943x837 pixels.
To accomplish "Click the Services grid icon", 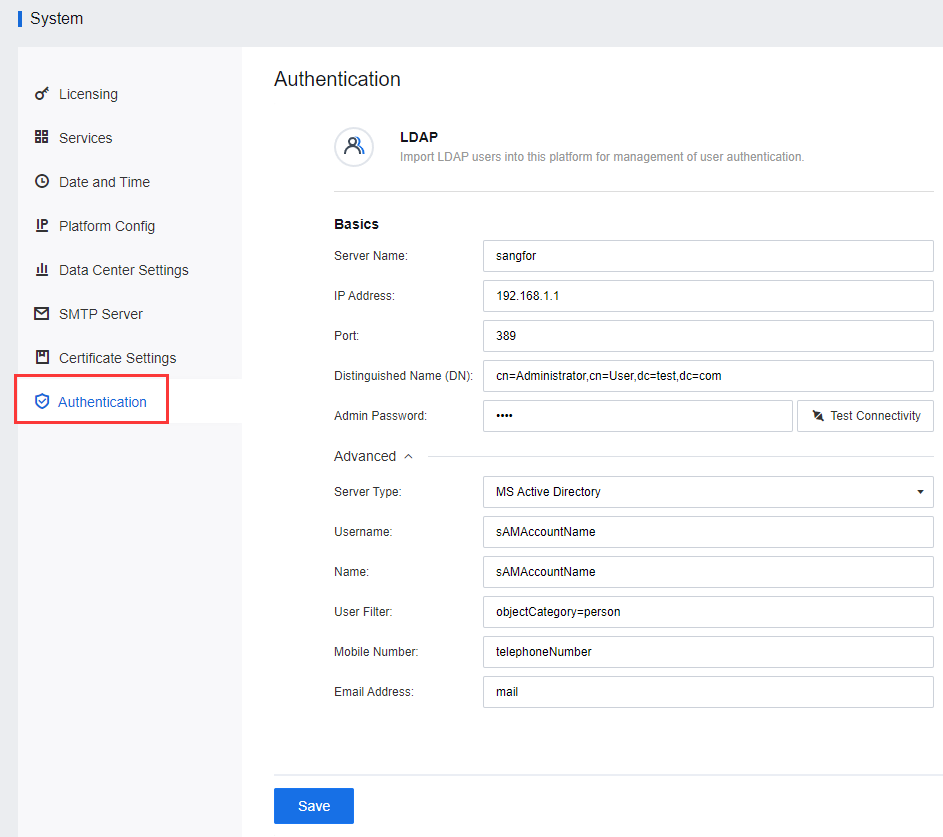I will pyautogui.click(x=41, y=137).
